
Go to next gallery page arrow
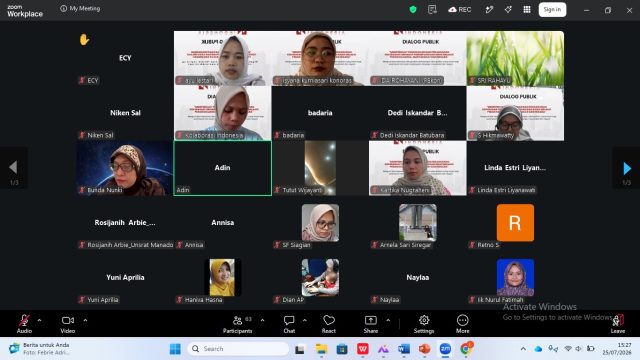click(627, 168)
